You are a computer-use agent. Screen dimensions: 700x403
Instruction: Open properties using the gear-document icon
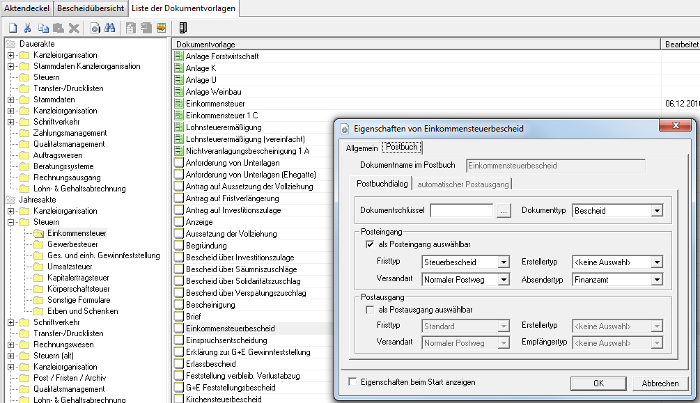(x=95, y=29)
